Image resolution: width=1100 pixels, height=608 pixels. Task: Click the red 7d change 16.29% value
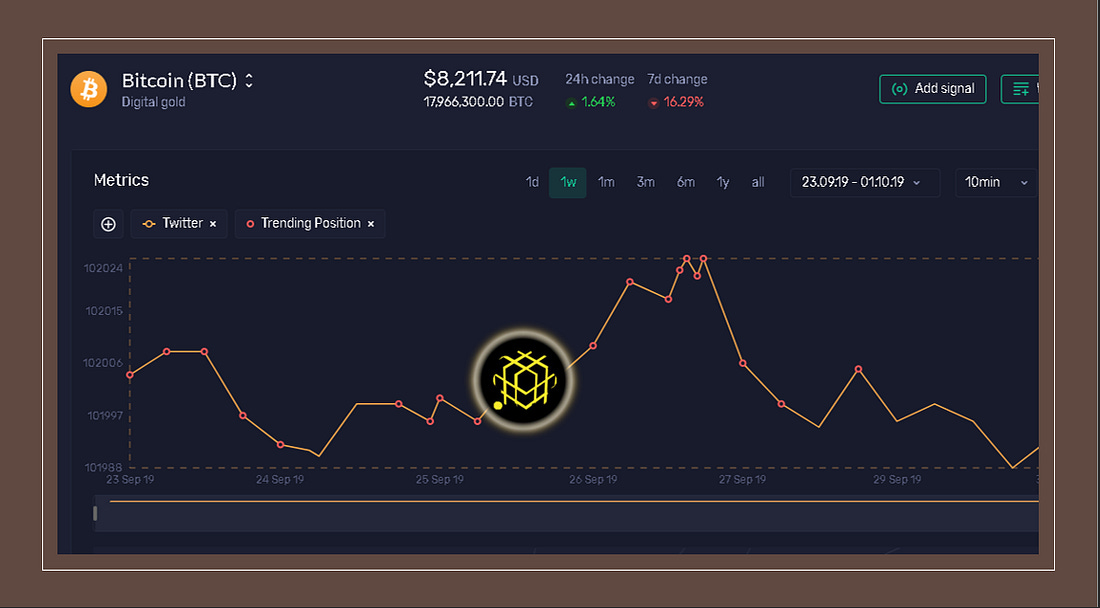tap(683, 102)
